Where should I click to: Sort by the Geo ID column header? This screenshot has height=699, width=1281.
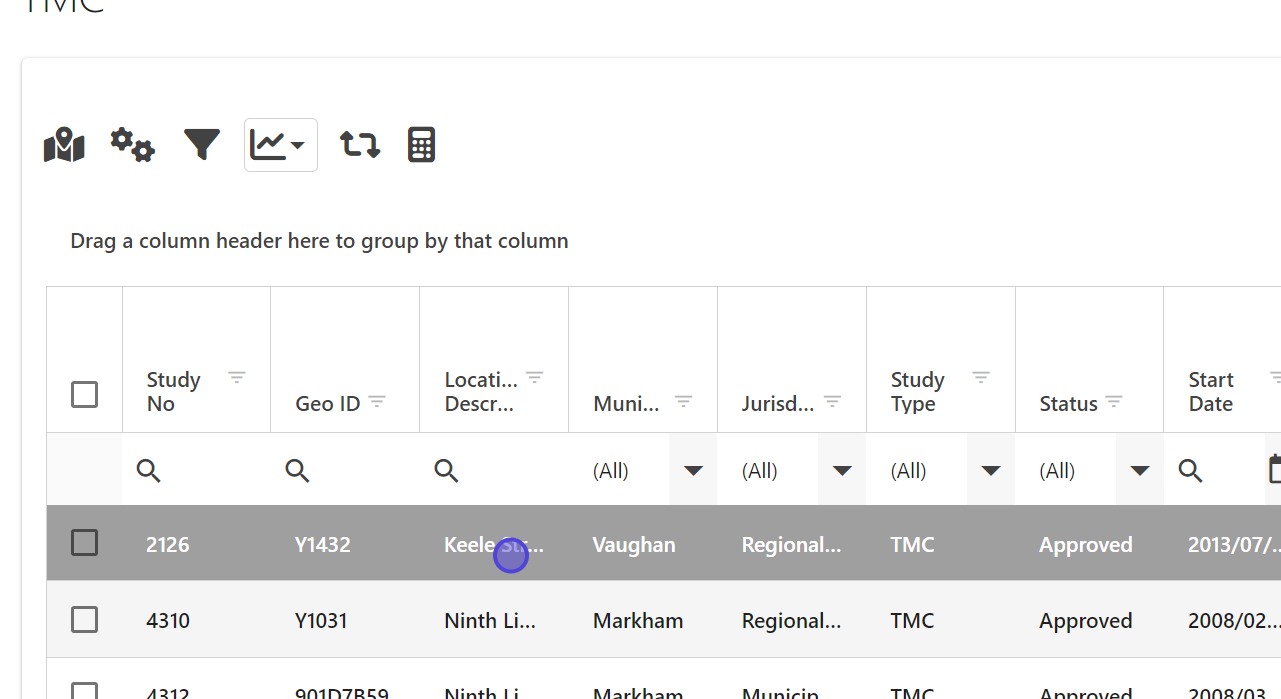click(x=327, y=404)
